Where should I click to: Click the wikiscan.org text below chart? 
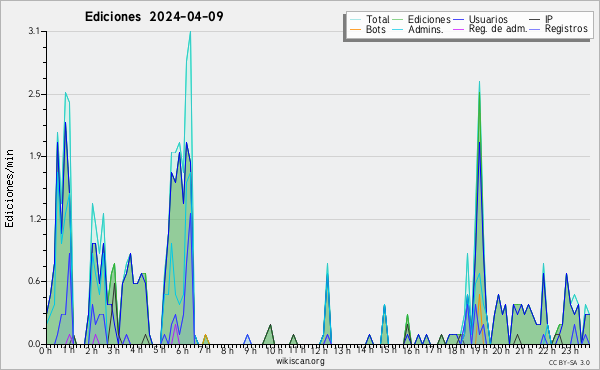pos(300,361)
